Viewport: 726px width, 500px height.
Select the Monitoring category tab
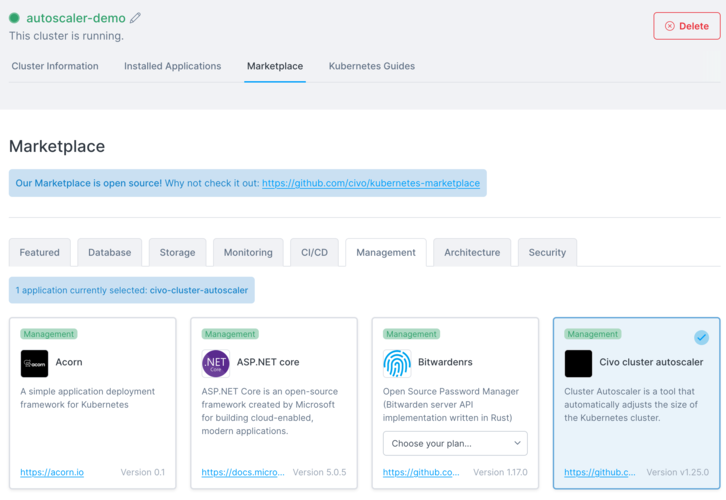[248, 253]
